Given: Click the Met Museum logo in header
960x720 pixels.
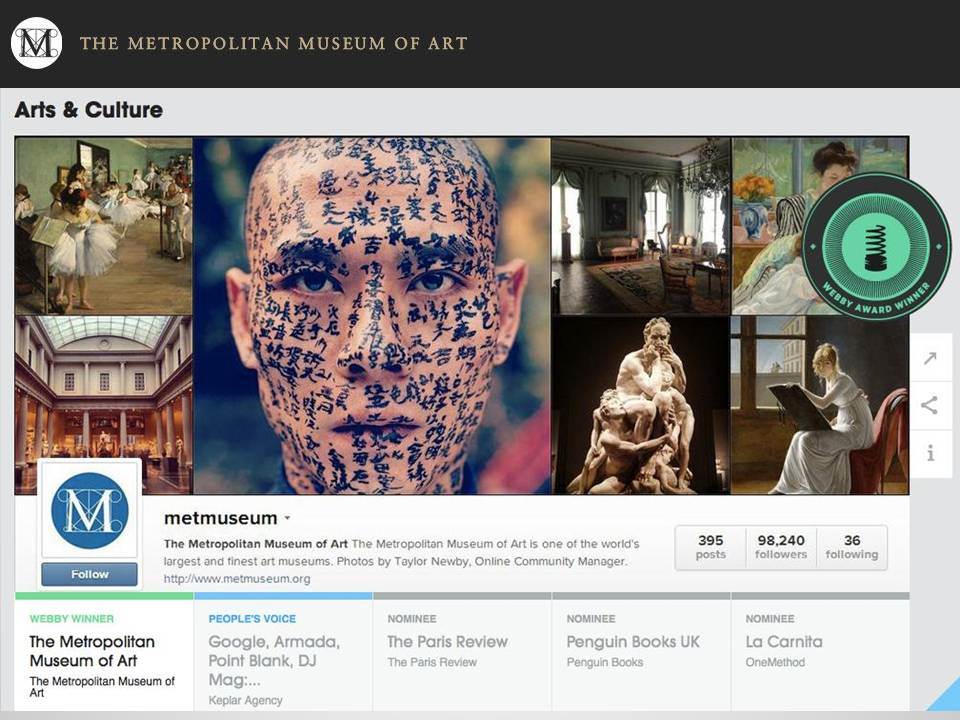Looking at the screenshot, I should (37, 43).
